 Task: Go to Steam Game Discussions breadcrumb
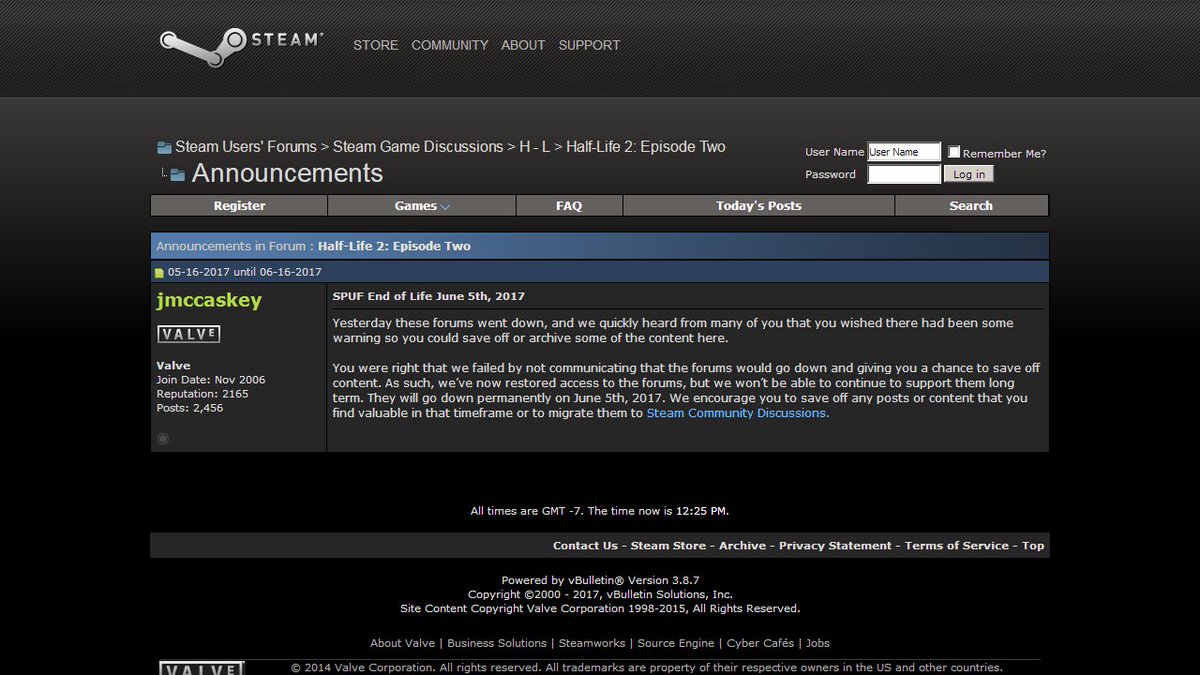click(418, 147)
